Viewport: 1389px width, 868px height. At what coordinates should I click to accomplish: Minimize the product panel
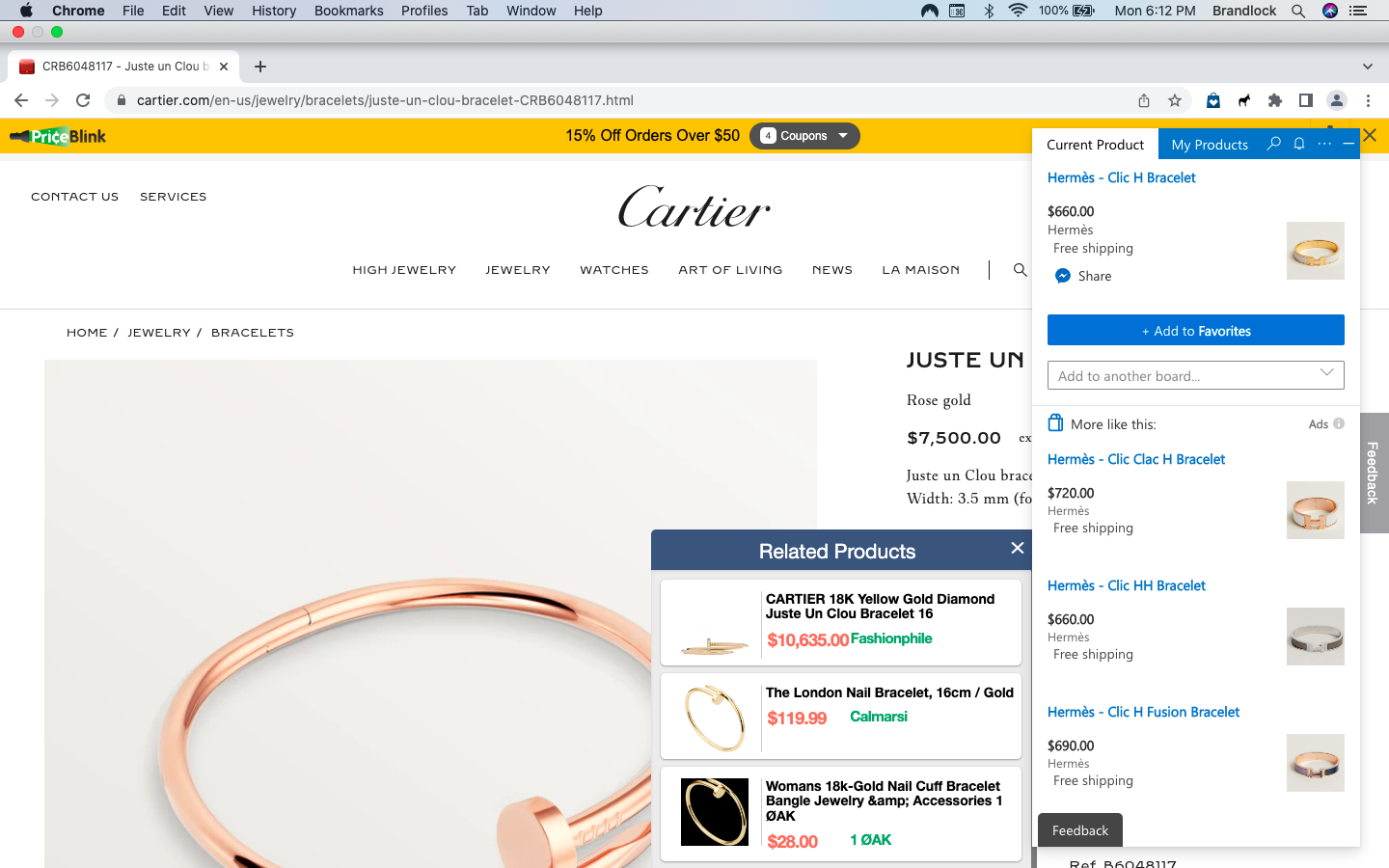[1348, 144]
